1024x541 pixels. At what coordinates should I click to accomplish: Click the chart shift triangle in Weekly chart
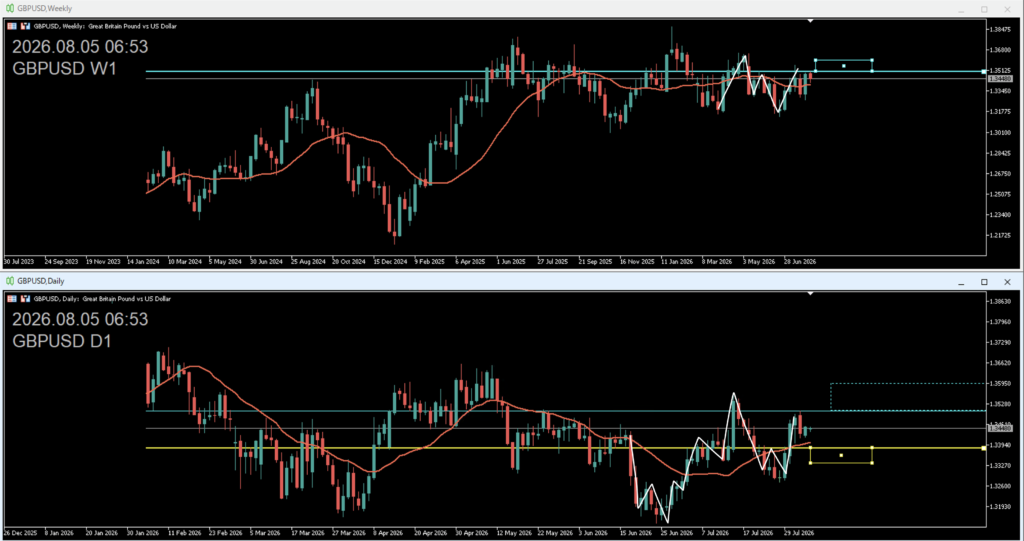(810, 22)
